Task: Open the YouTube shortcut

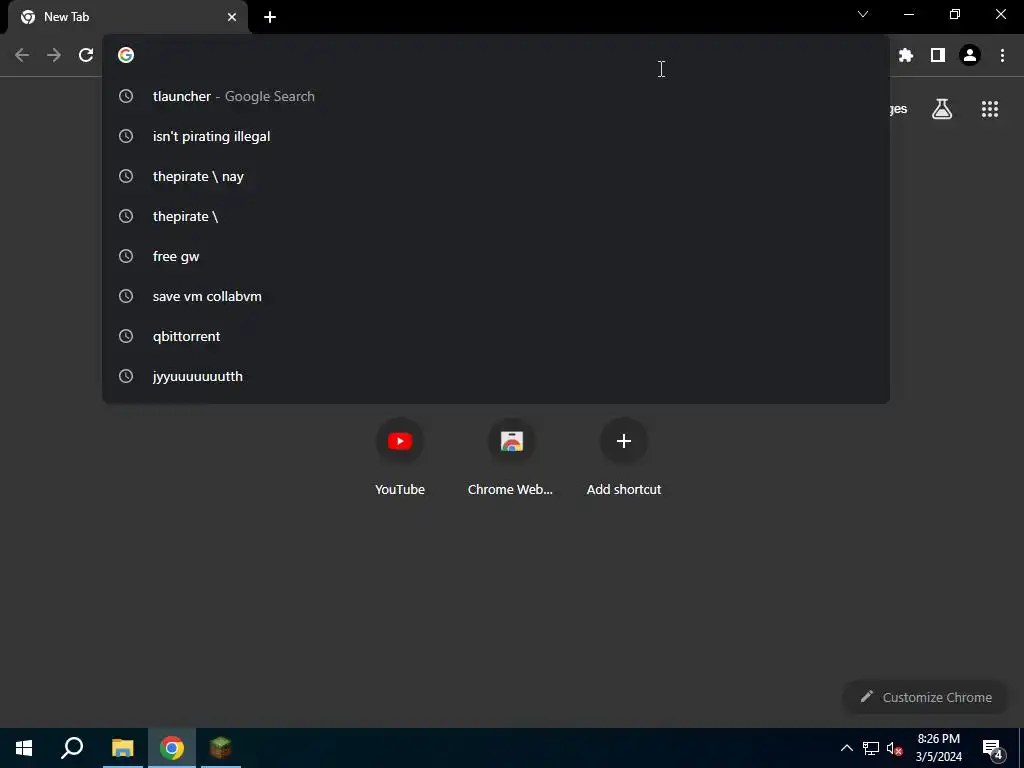Action: click(x=400, y=456)
